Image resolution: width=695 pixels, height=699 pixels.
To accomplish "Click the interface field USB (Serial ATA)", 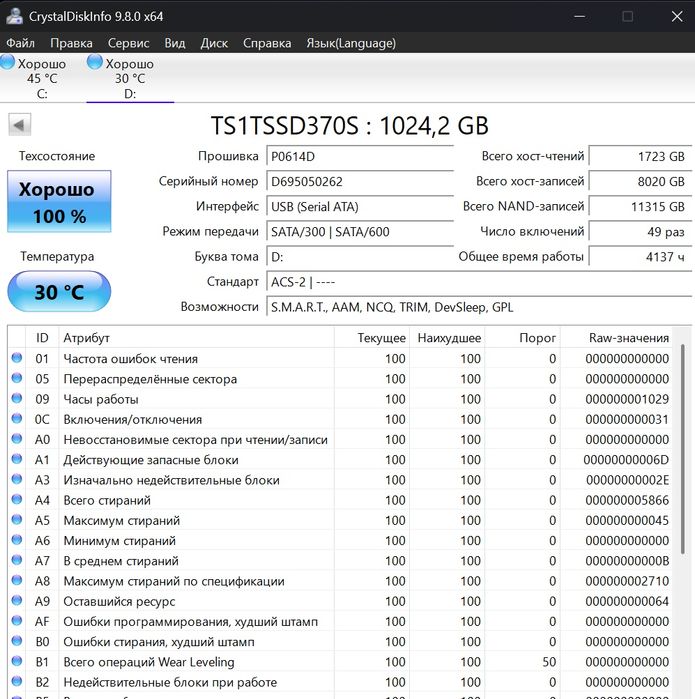I will coord(360,207).
